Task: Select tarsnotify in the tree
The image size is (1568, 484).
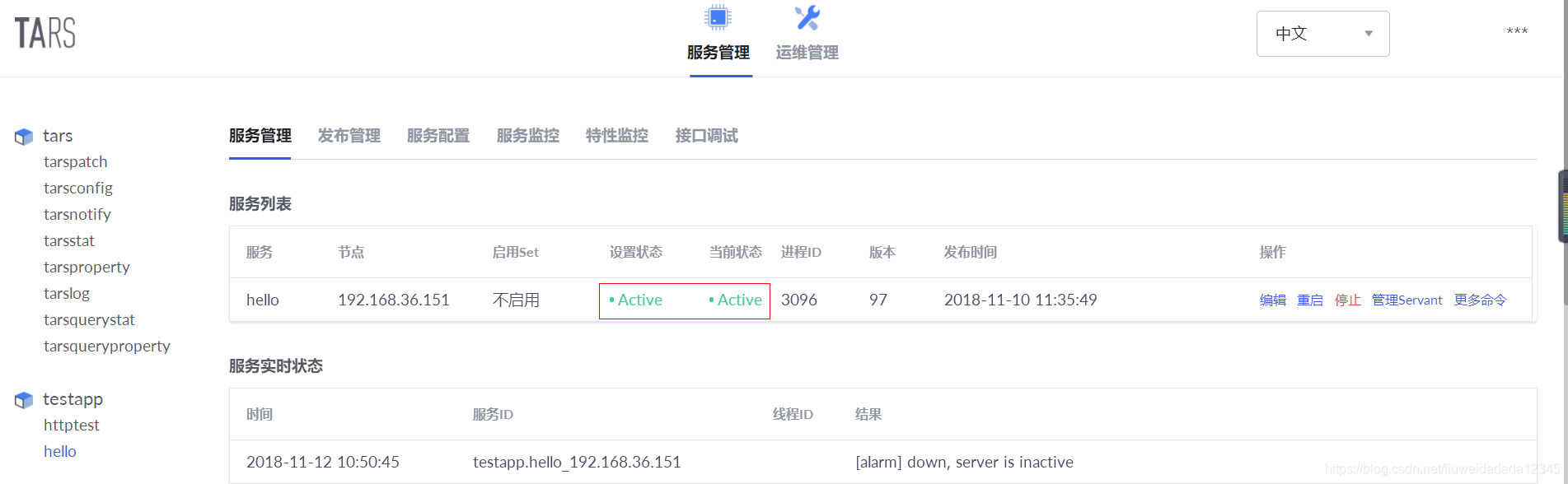Action: [x=77, y=215]
